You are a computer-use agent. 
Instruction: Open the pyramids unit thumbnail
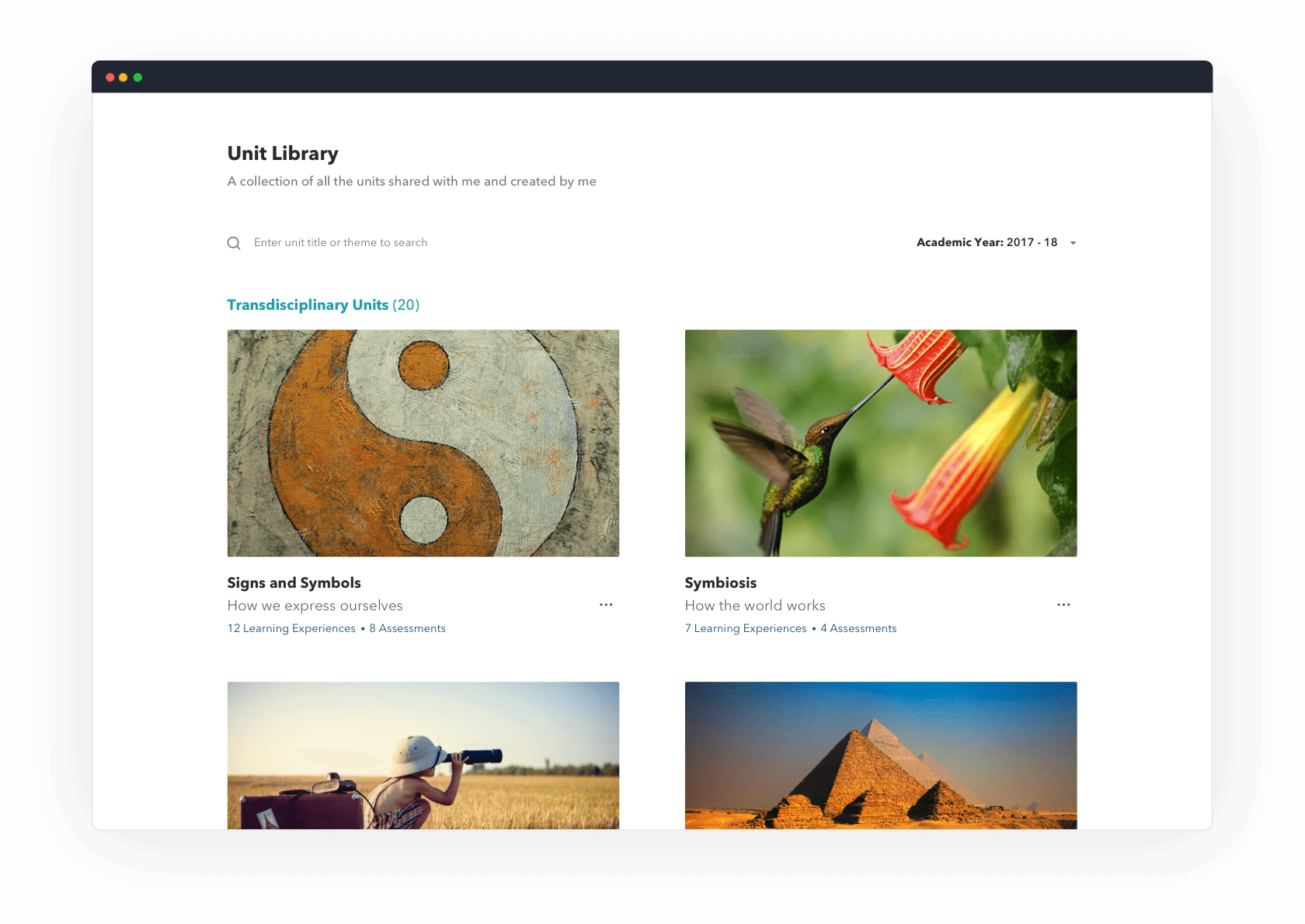881,756
